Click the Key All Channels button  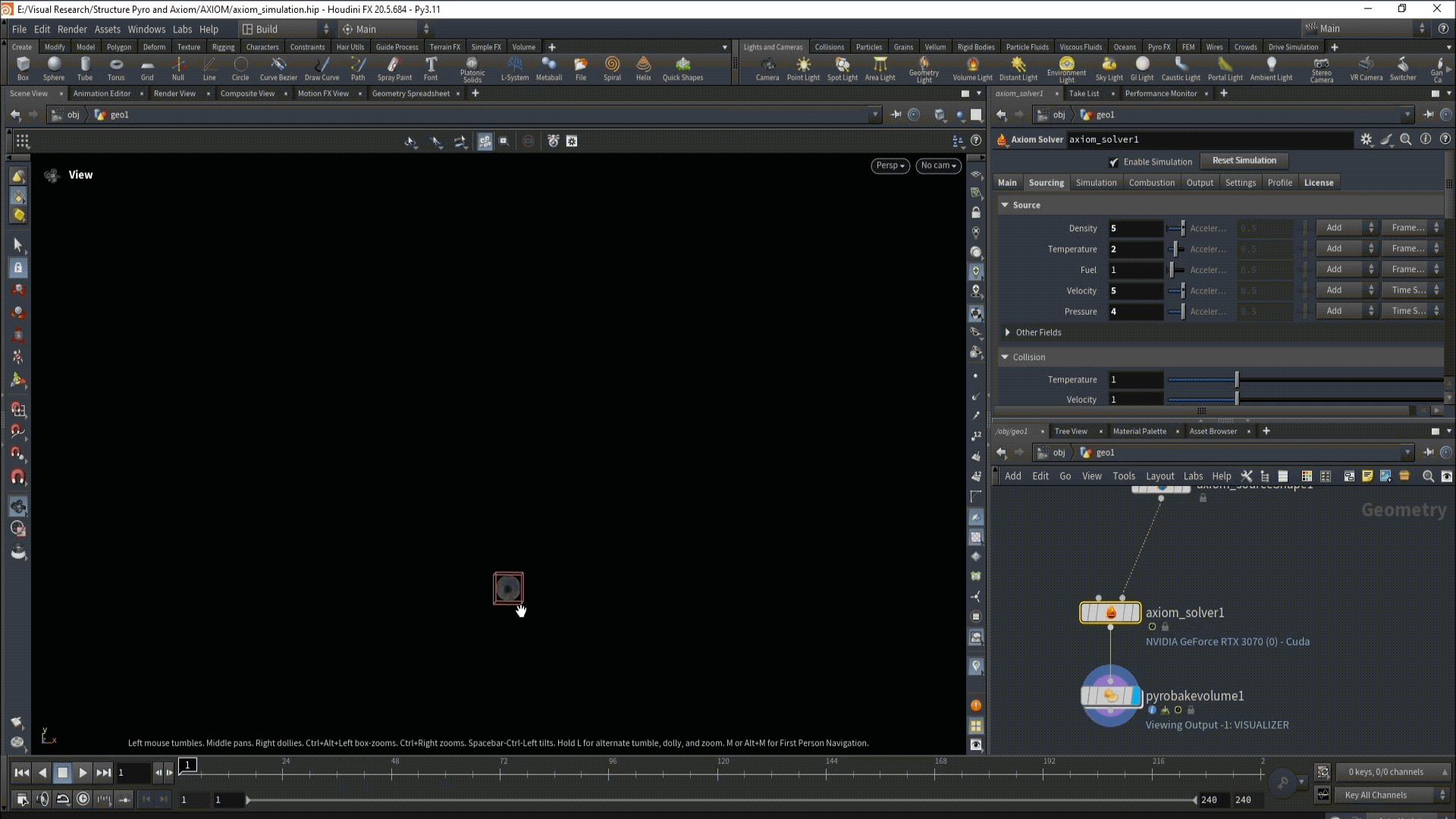(1376, 795)
